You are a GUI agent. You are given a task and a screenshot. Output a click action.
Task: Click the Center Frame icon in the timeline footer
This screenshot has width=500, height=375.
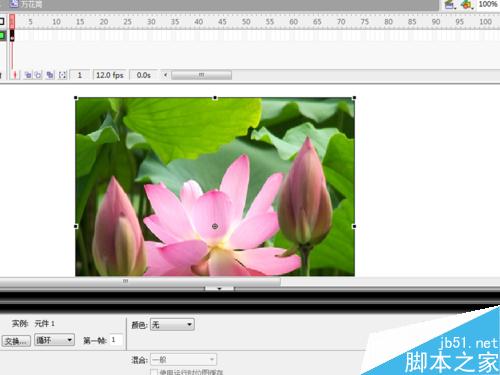14,75
